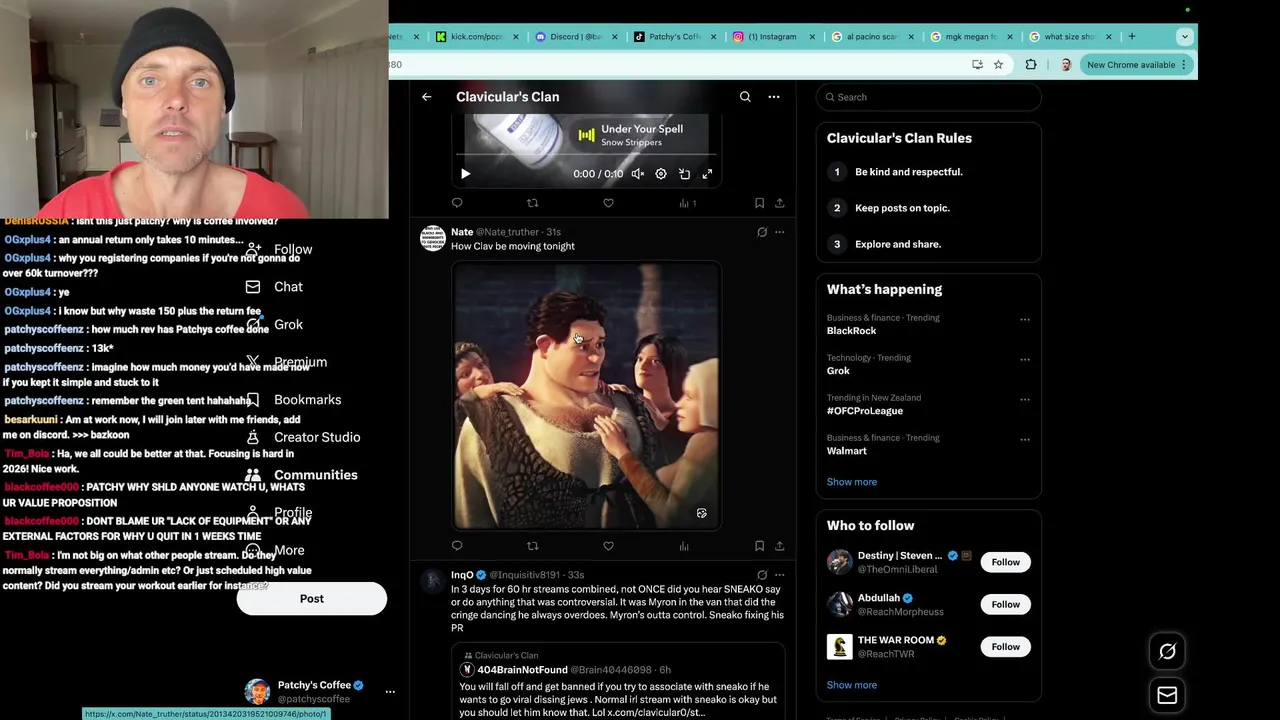Open more options for BlackRock trend

(1025, 319)
